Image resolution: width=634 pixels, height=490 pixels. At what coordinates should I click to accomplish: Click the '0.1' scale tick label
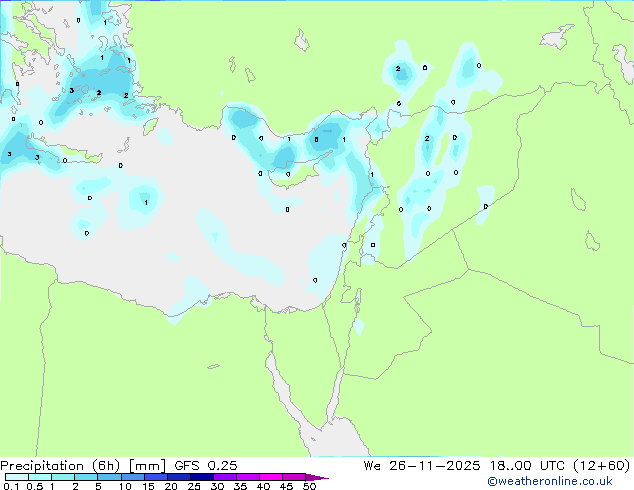coord(11,486)
